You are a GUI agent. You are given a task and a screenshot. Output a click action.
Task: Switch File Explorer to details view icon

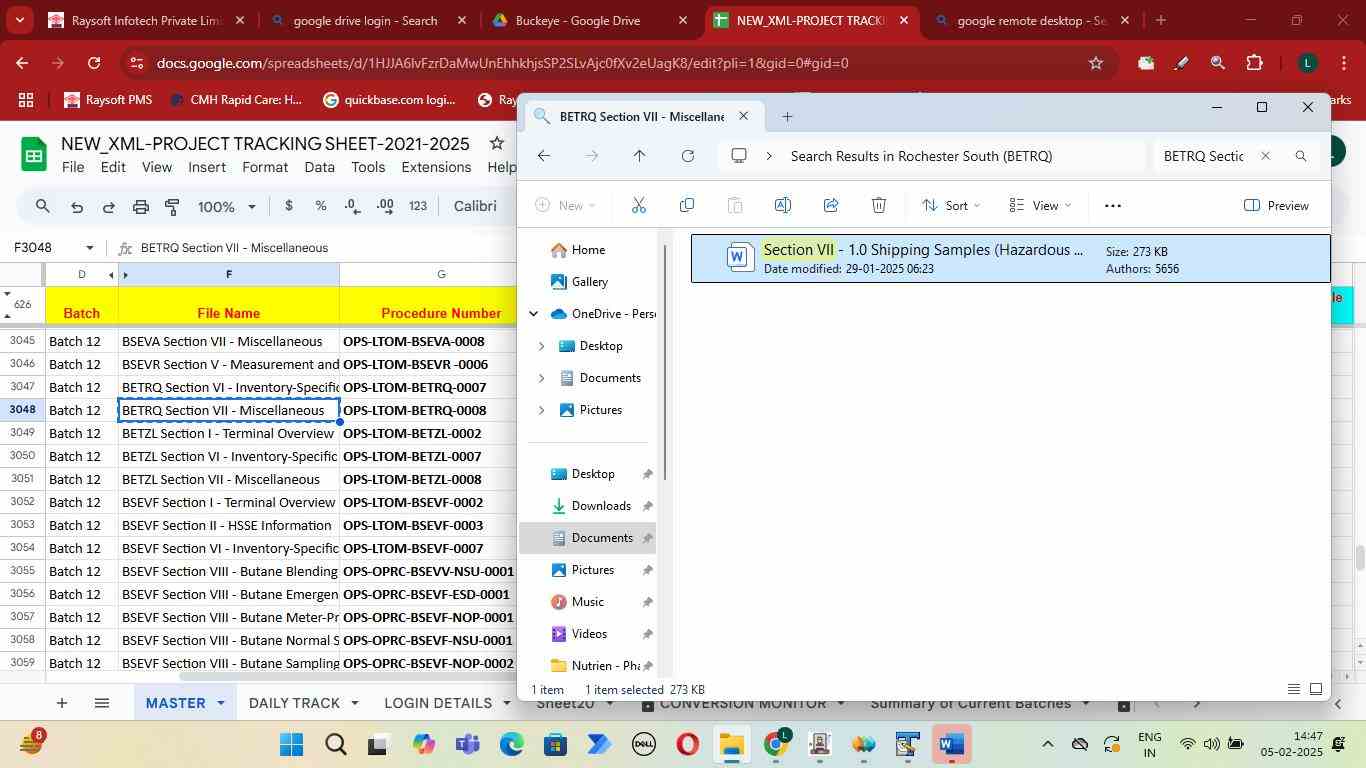[x=1294, y=689]
